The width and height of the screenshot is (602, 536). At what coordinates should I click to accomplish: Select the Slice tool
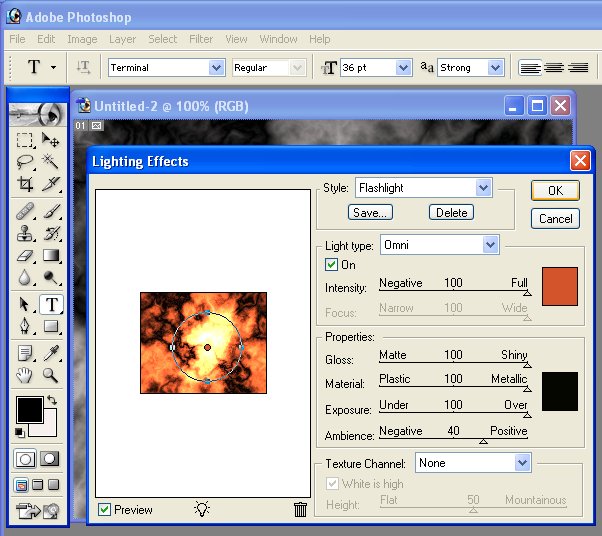(50, 184)
